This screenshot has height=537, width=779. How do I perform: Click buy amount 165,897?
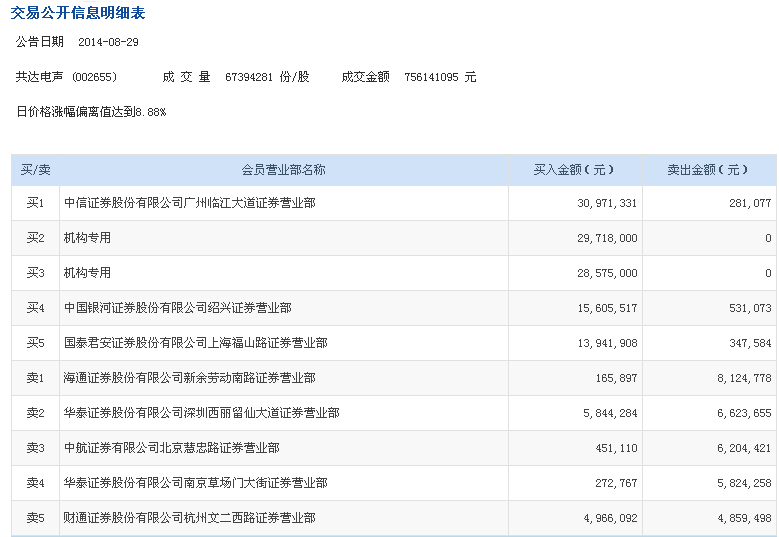point(616,379)
